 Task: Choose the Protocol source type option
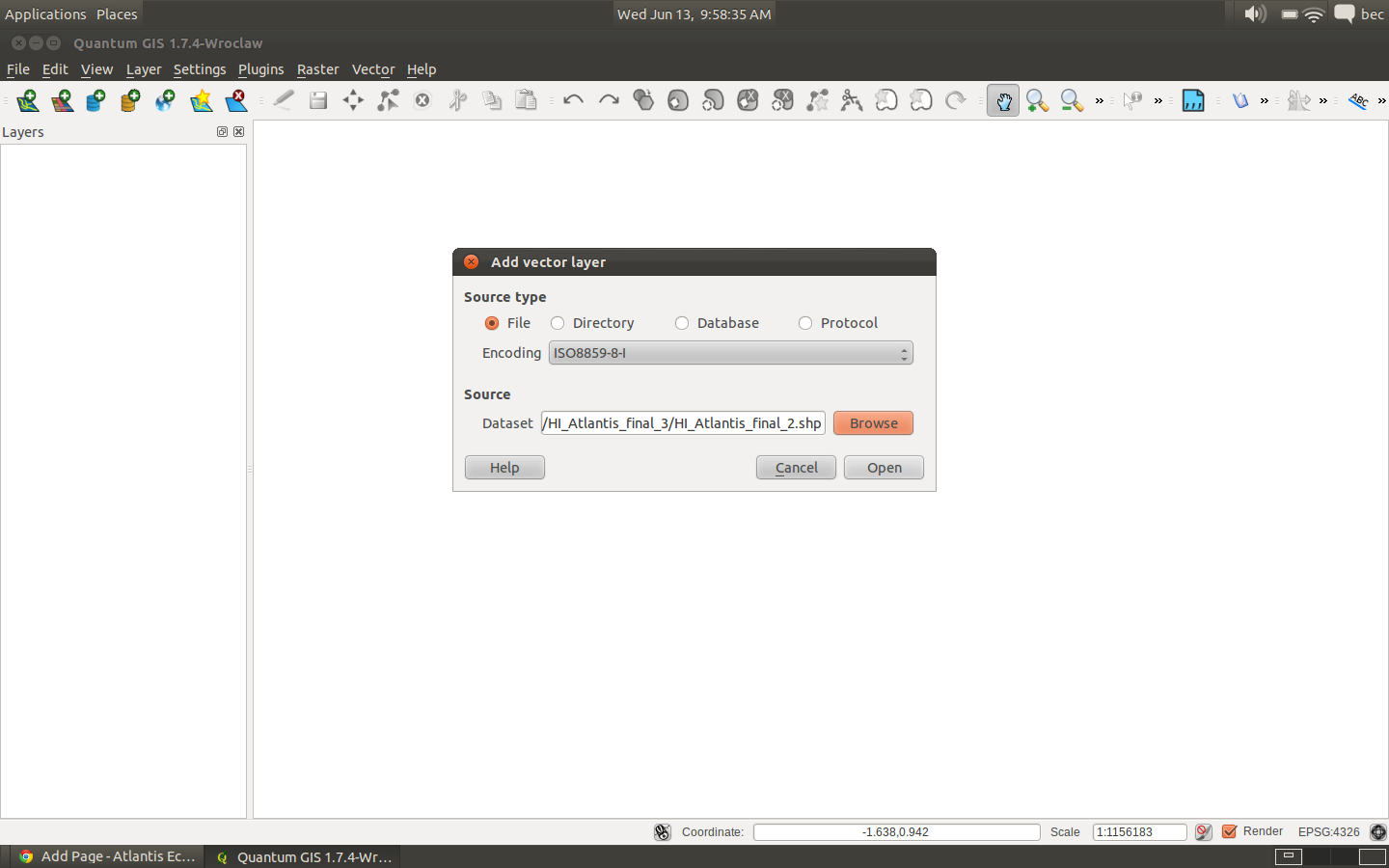point(805,323)
